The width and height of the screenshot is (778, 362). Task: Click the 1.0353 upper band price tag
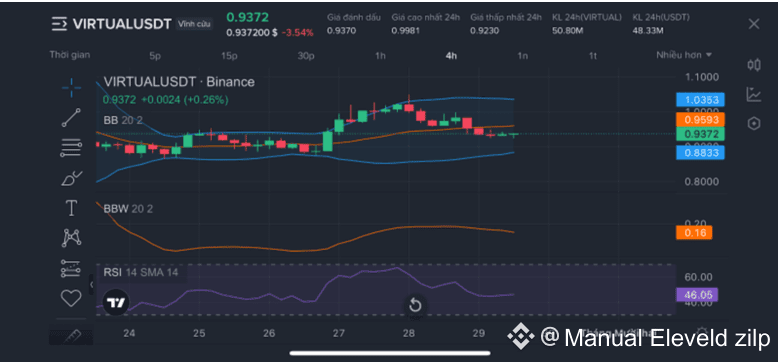[700, 100]
